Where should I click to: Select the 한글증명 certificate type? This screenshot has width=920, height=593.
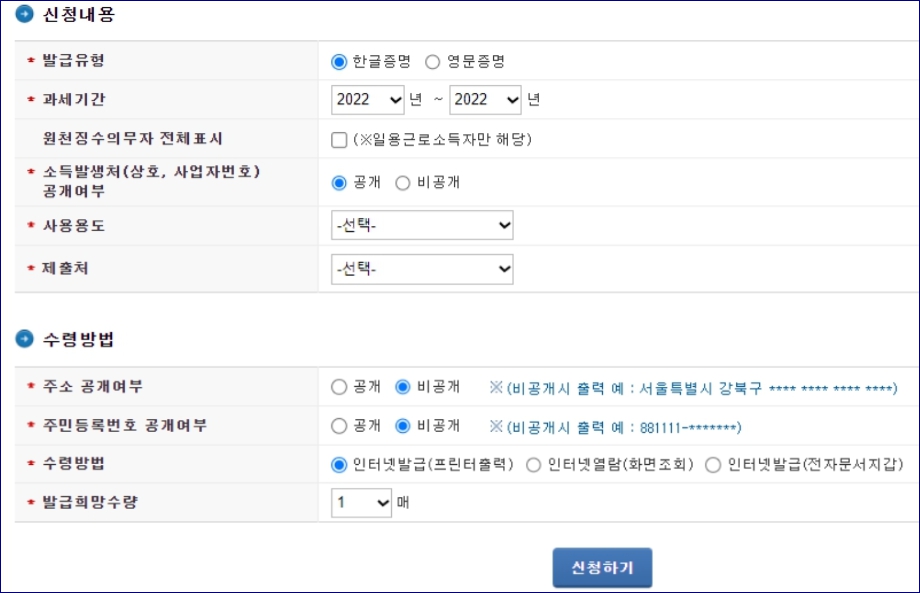tap(338, 60)
